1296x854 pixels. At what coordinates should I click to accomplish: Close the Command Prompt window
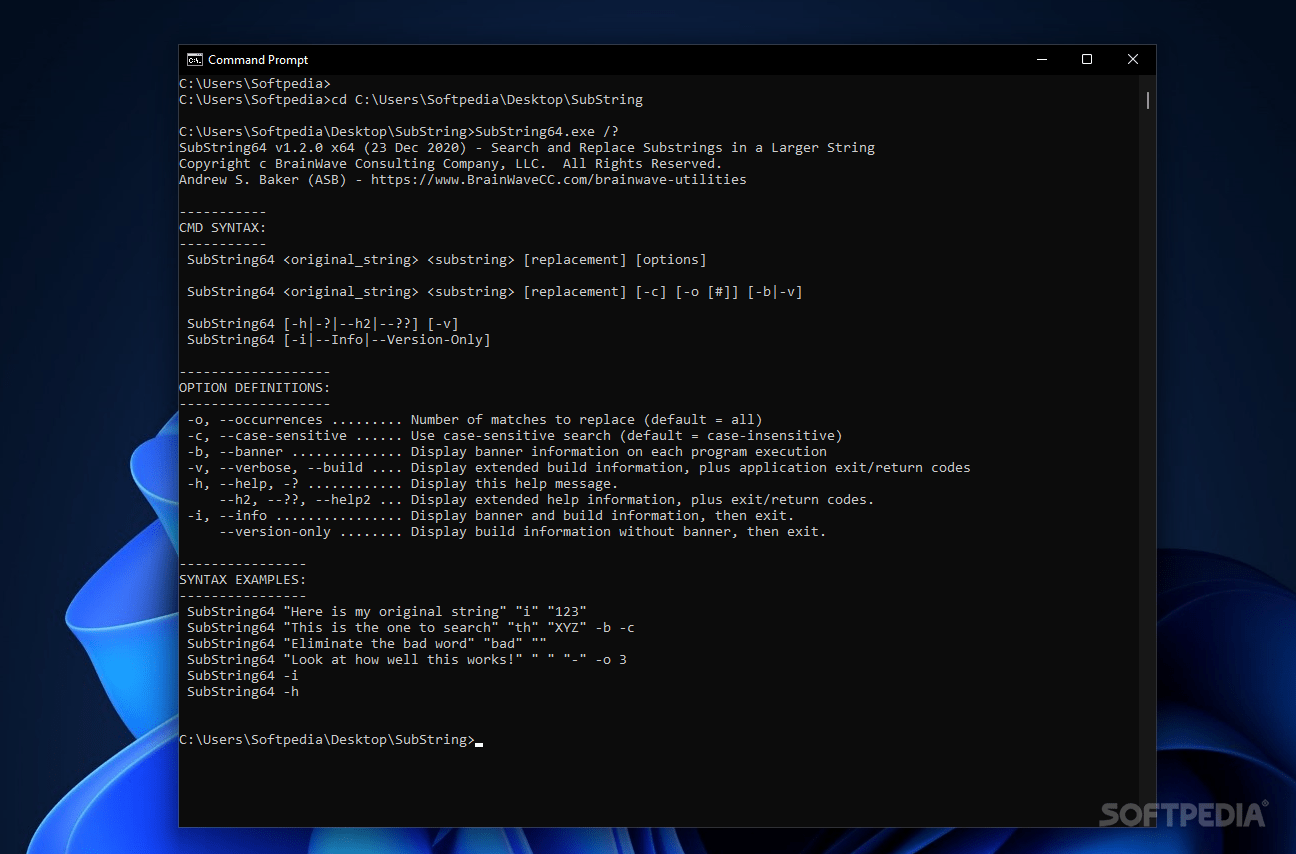pos(1133,60)
